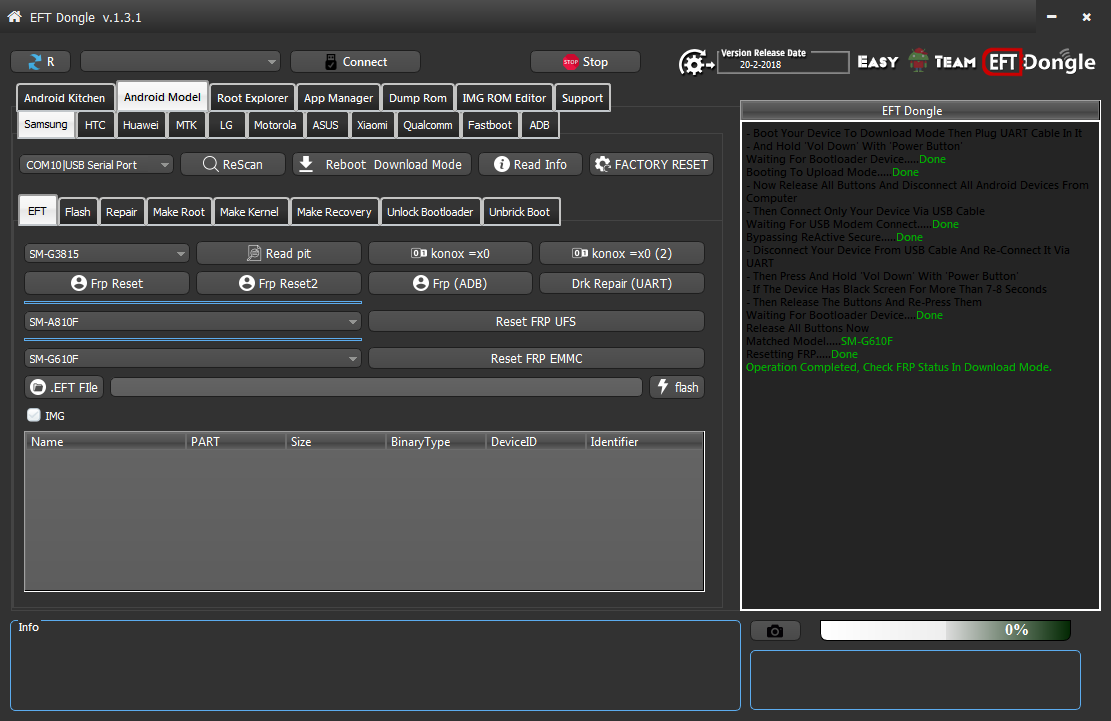
Task: Select the LG brand tab
Action: pyautogui.click(x=226, y=125)
